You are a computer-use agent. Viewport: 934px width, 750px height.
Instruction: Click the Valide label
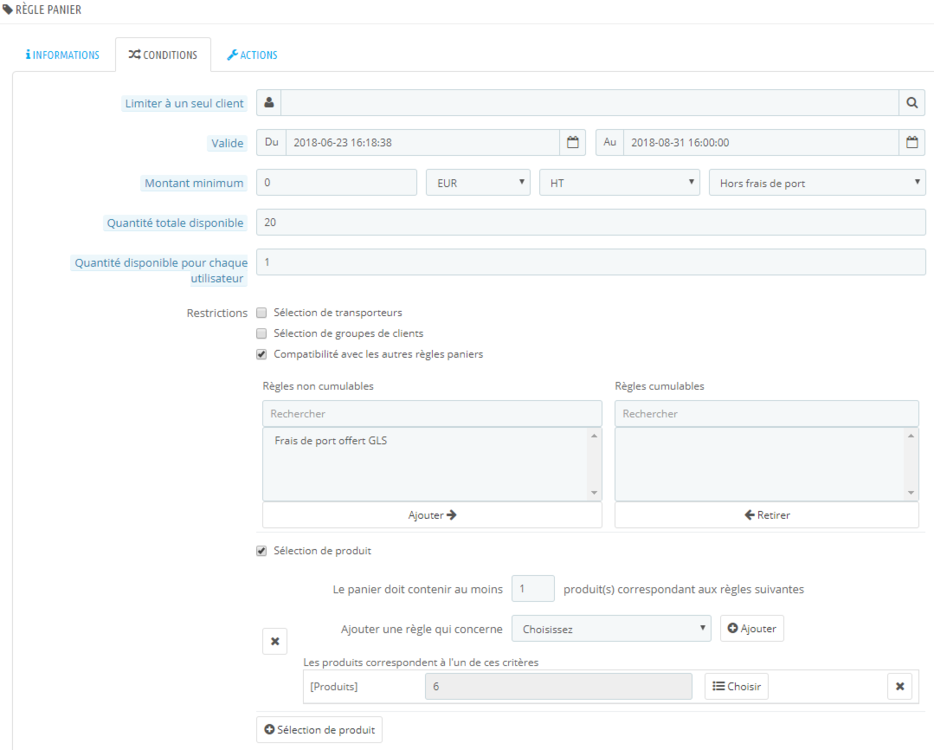coord(227,144)
